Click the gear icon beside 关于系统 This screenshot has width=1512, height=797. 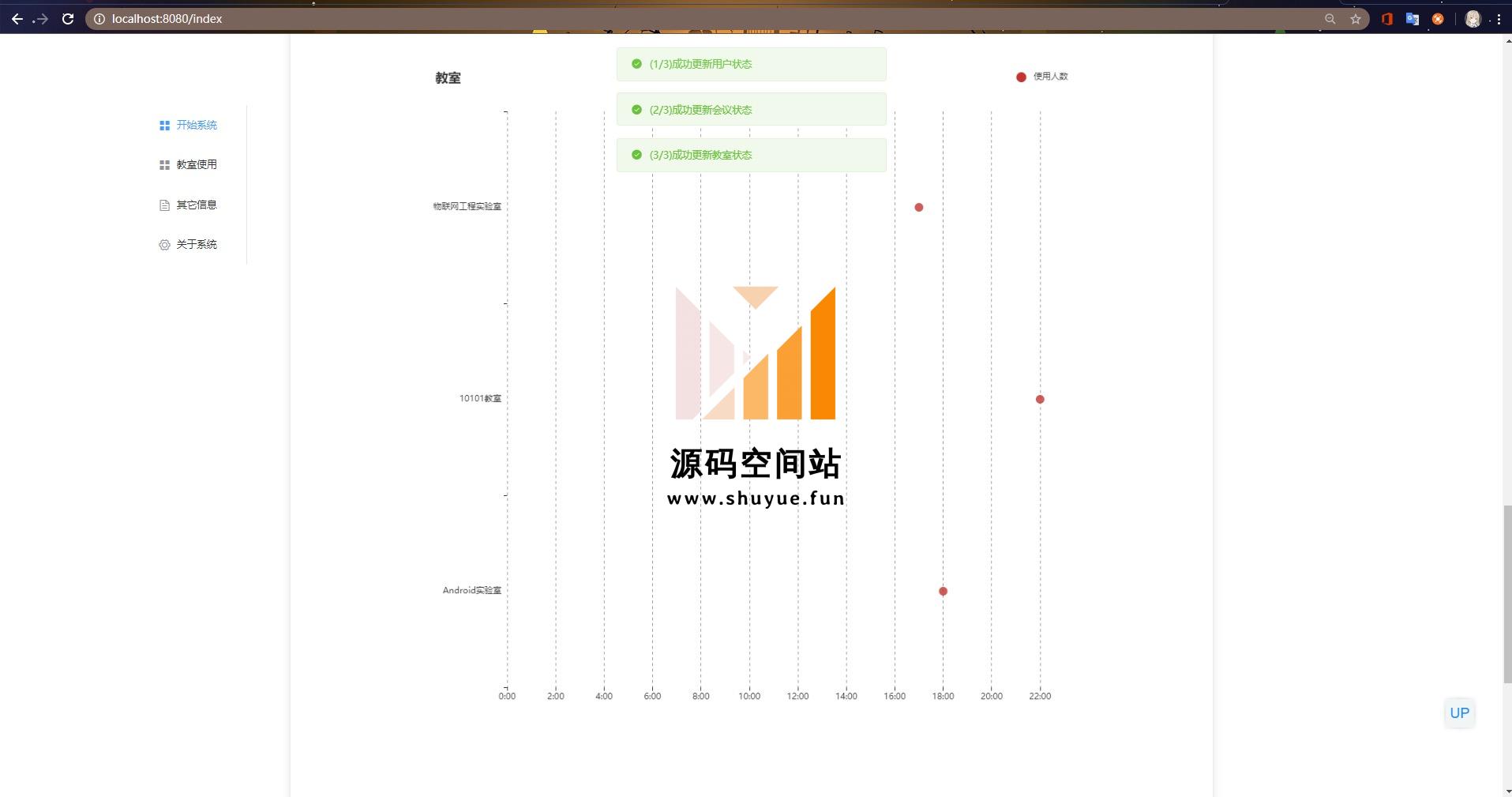pyautogui.click(x=164, y=245)
